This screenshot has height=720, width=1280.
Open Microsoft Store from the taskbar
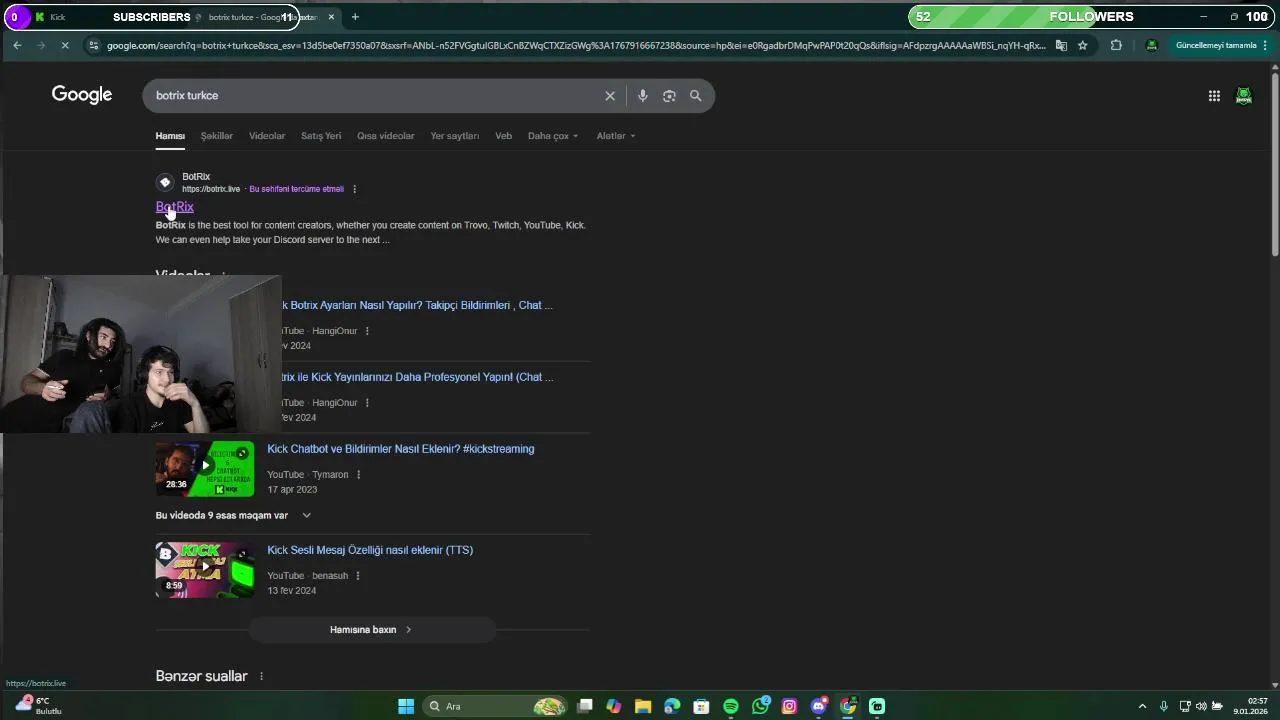click(x=701, y=706)
